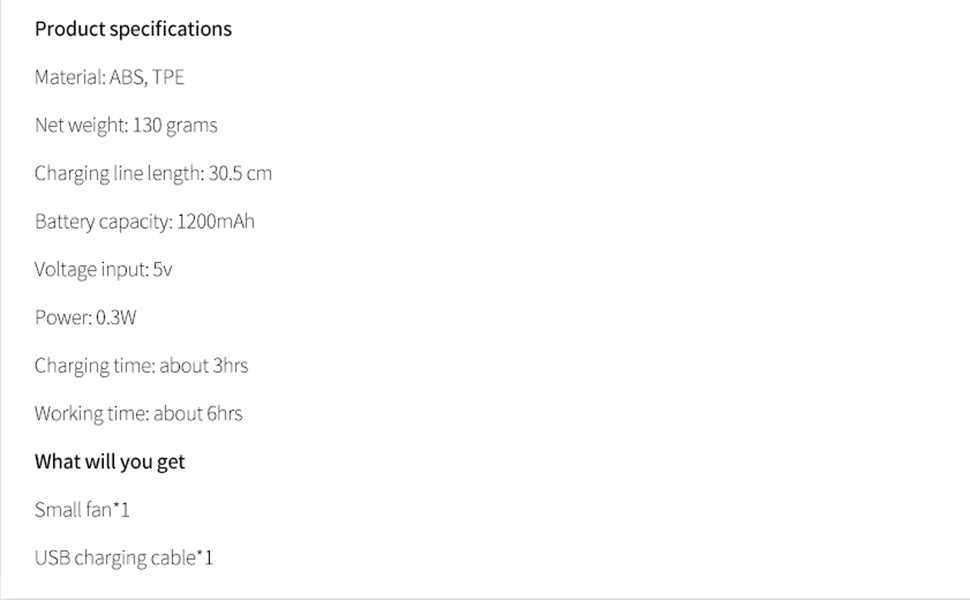Click the "Battery capacity: 1200mAh" line

pyautogui.click(x=144, y=221)
